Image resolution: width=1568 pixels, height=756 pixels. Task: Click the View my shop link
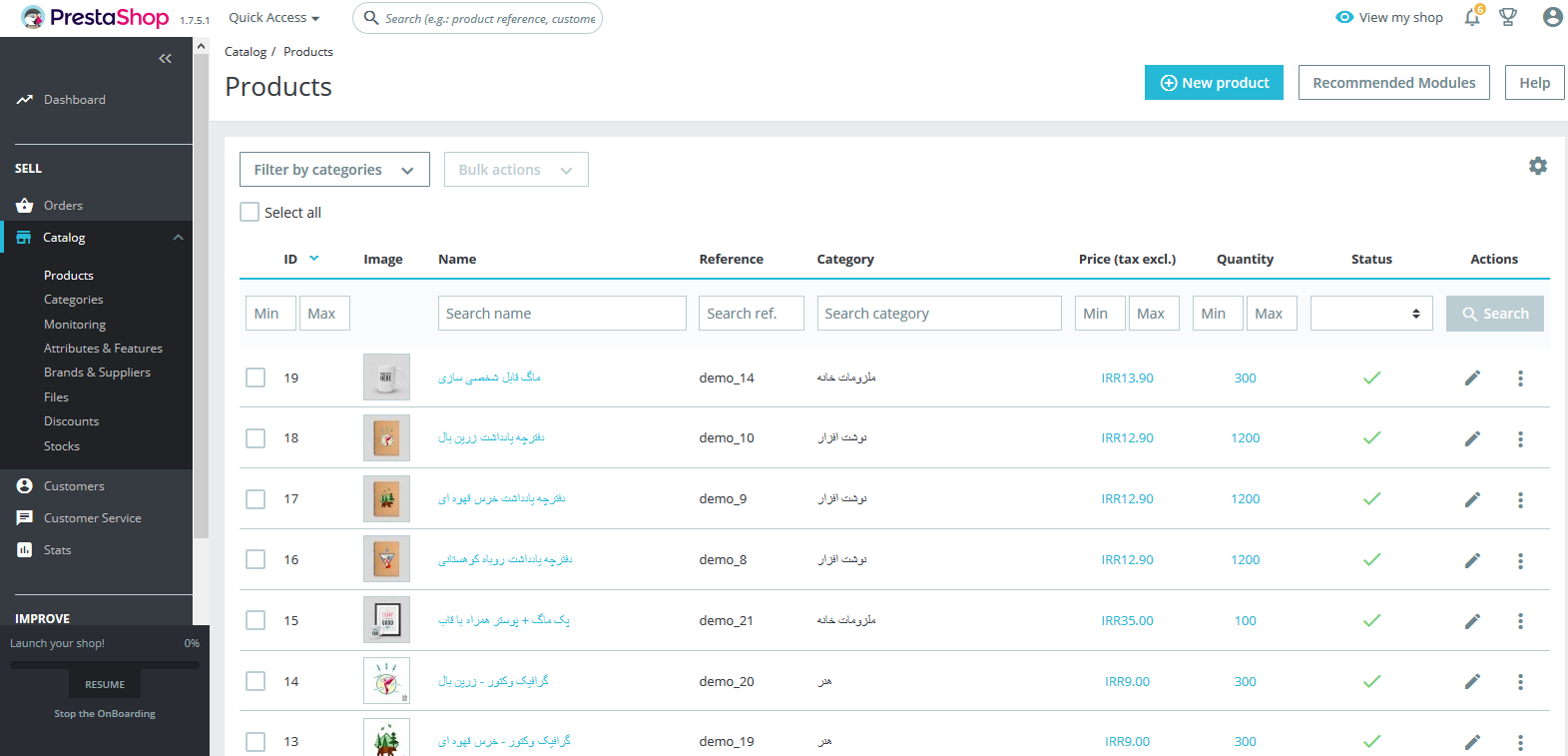1401,17
